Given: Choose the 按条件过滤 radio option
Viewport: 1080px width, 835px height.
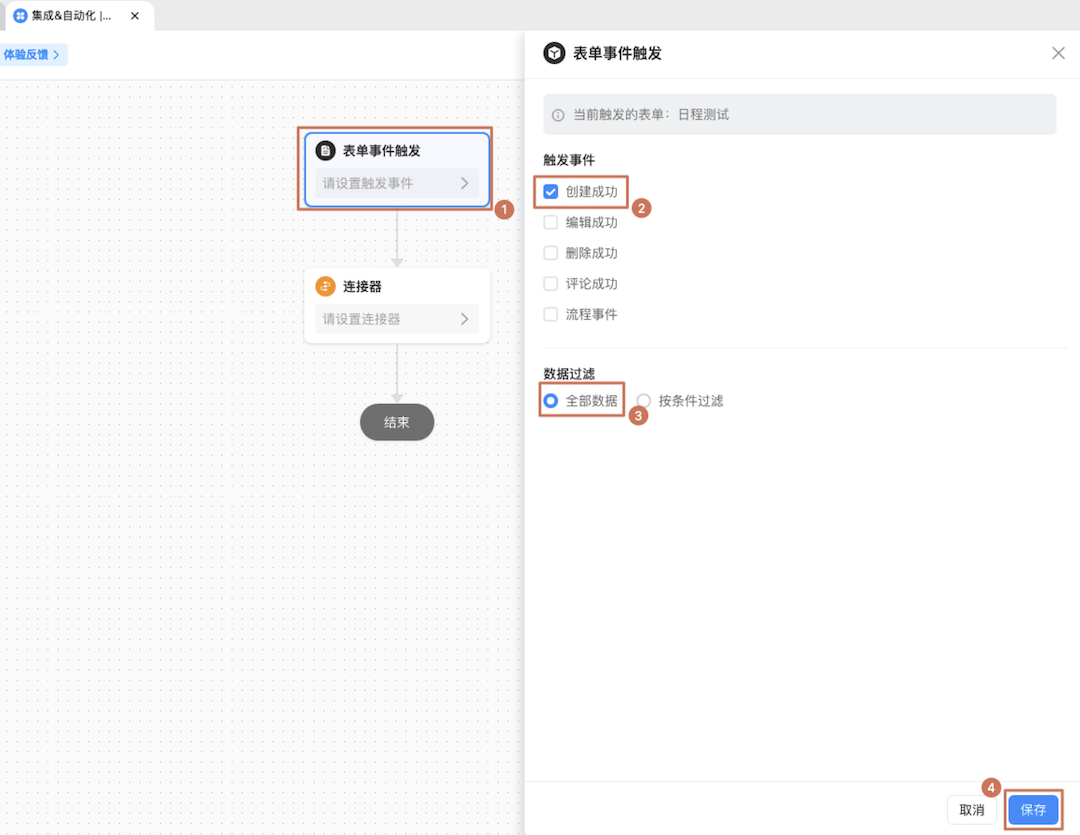Looking at the screenshot, I should (643, 400).
